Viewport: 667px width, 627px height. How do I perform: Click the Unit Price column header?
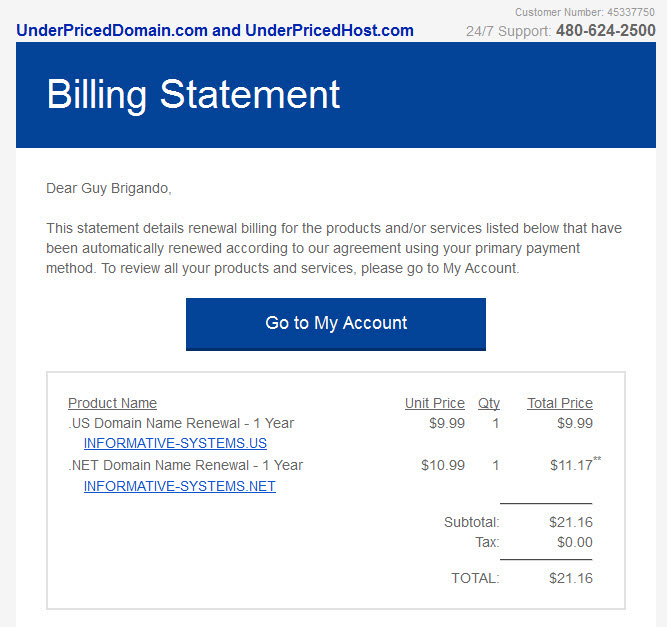pos(435,403)
